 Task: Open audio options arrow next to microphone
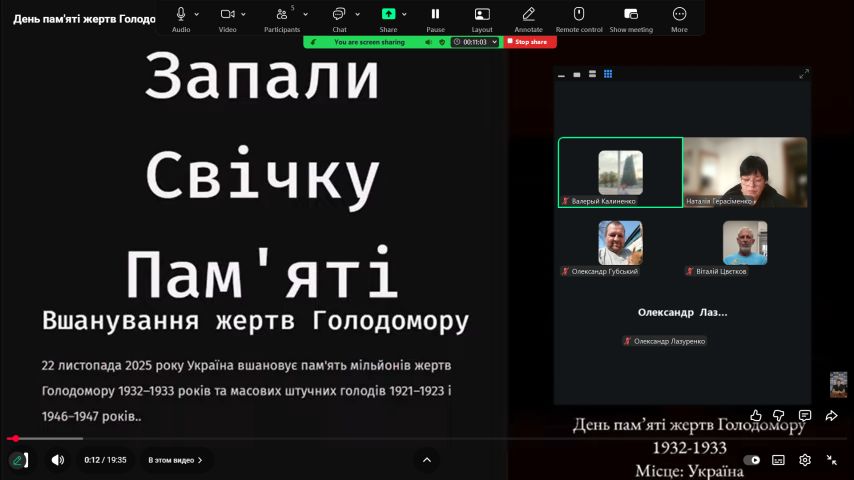pos(197,14)
